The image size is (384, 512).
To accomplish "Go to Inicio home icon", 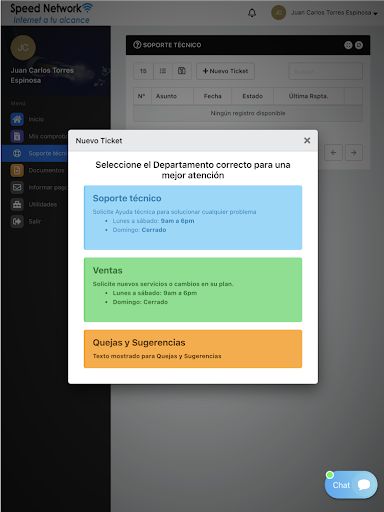I will click(x=17, y=119).
